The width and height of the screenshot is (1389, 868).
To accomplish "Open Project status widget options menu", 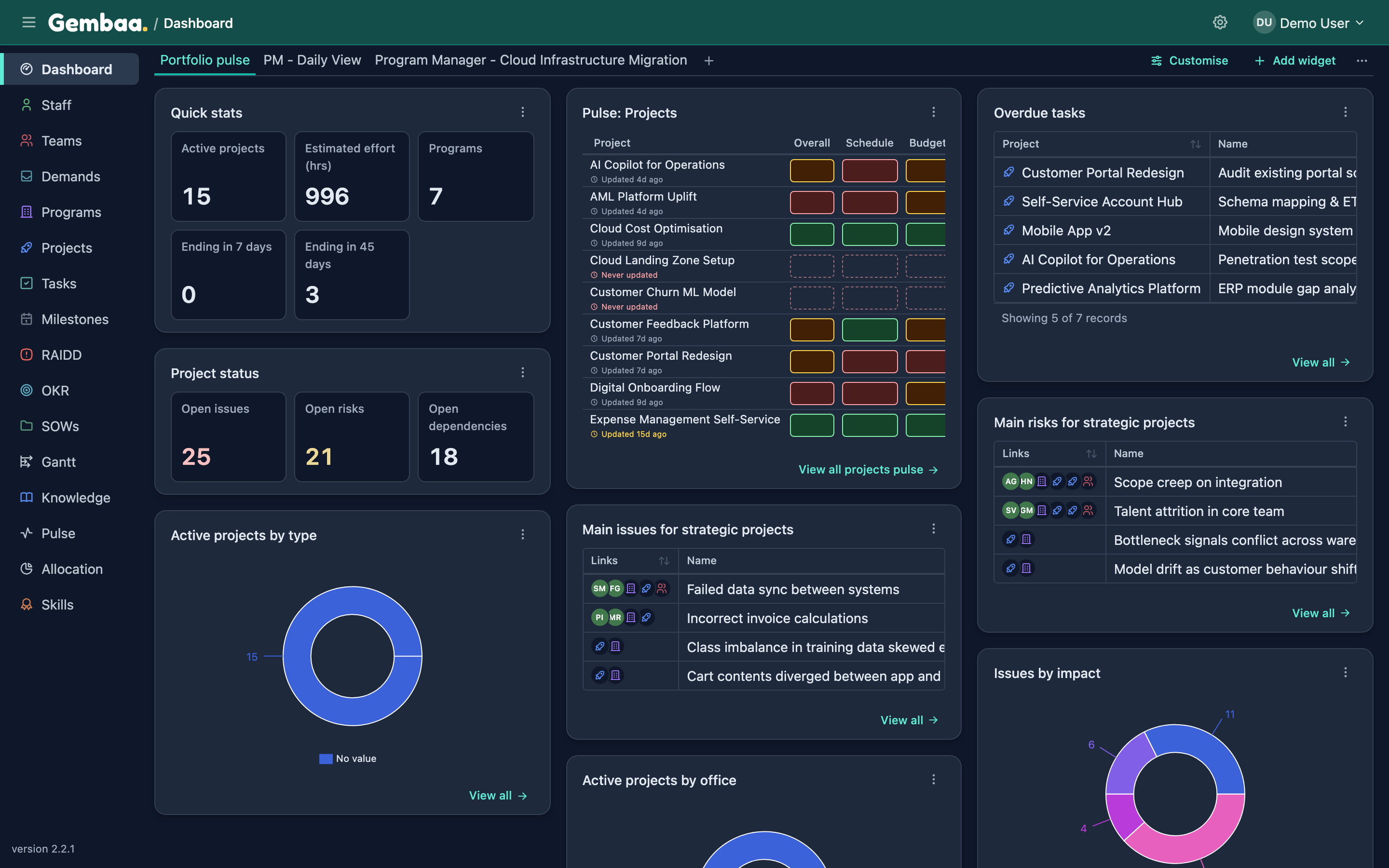I will click(522, 373).
